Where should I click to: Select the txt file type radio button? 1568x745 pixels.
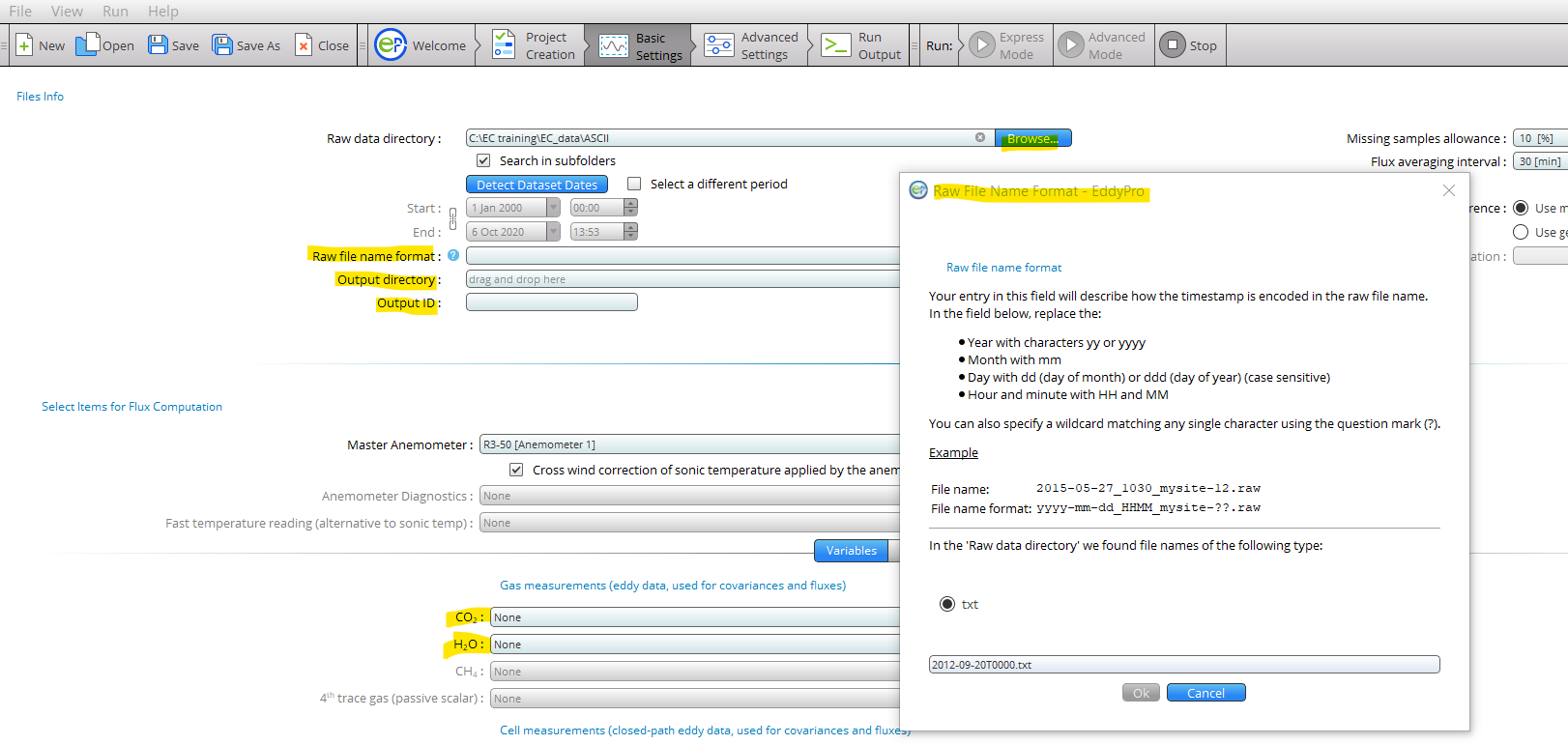(947, 604)
